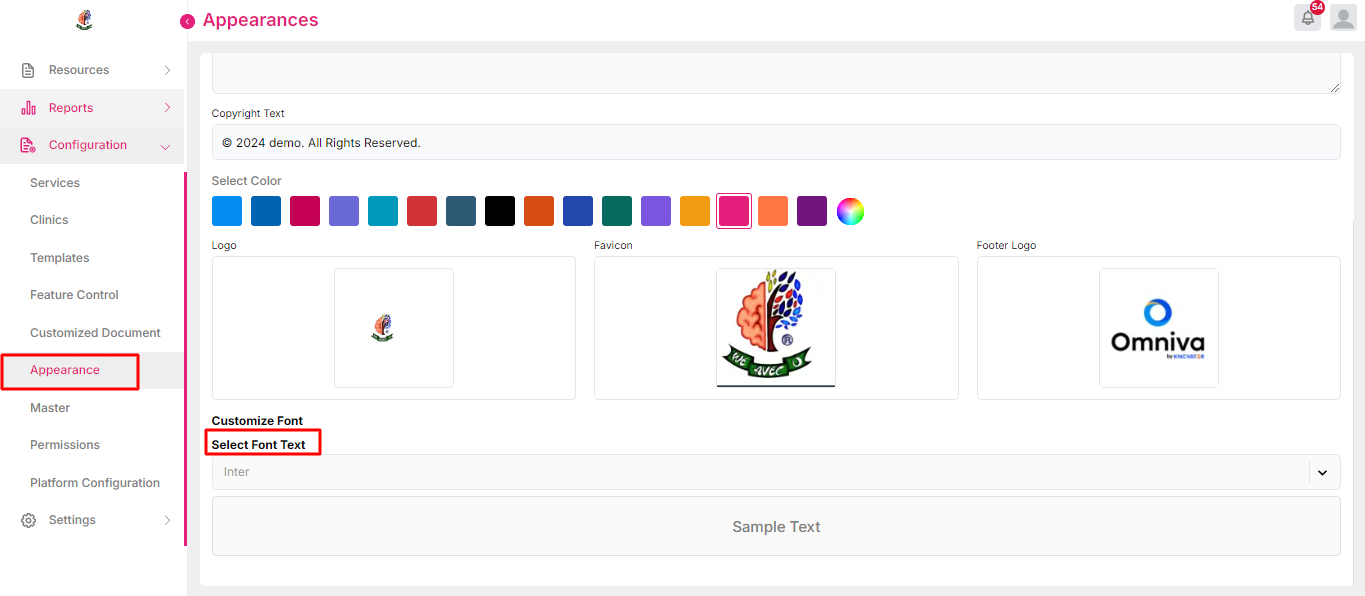Click the Omniva footer logo thumbnail
The image size is (1365, 596).
coord(1158,328)
